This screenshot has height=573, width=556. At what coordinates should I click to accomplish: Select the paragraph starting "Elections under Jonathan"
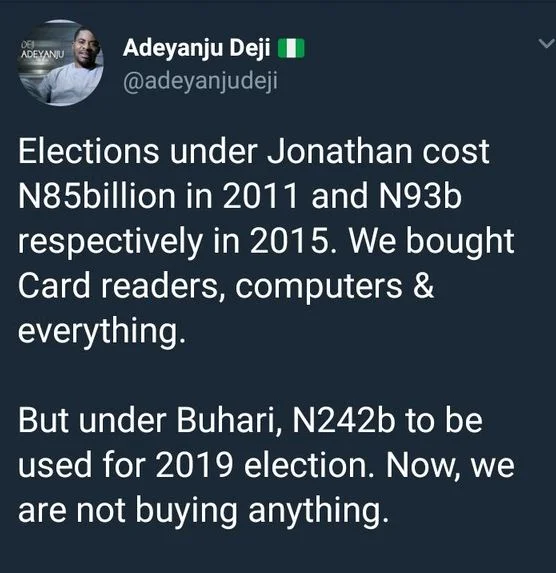[x=266, y=241]
